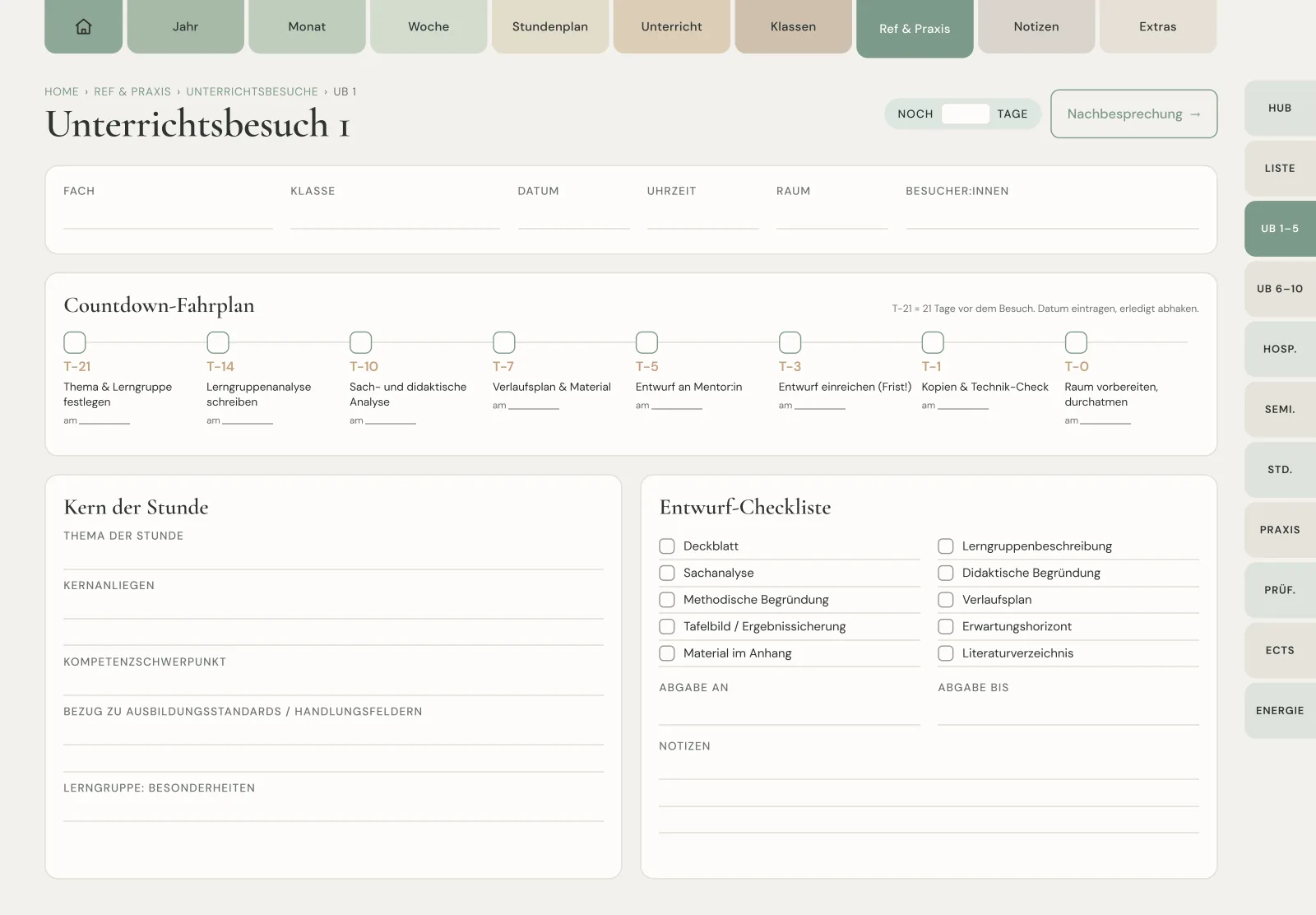Tick the T-7 Verlaufsplan & Material box
The height and width of the screenshot is (915, 1316).
[504, 342]
